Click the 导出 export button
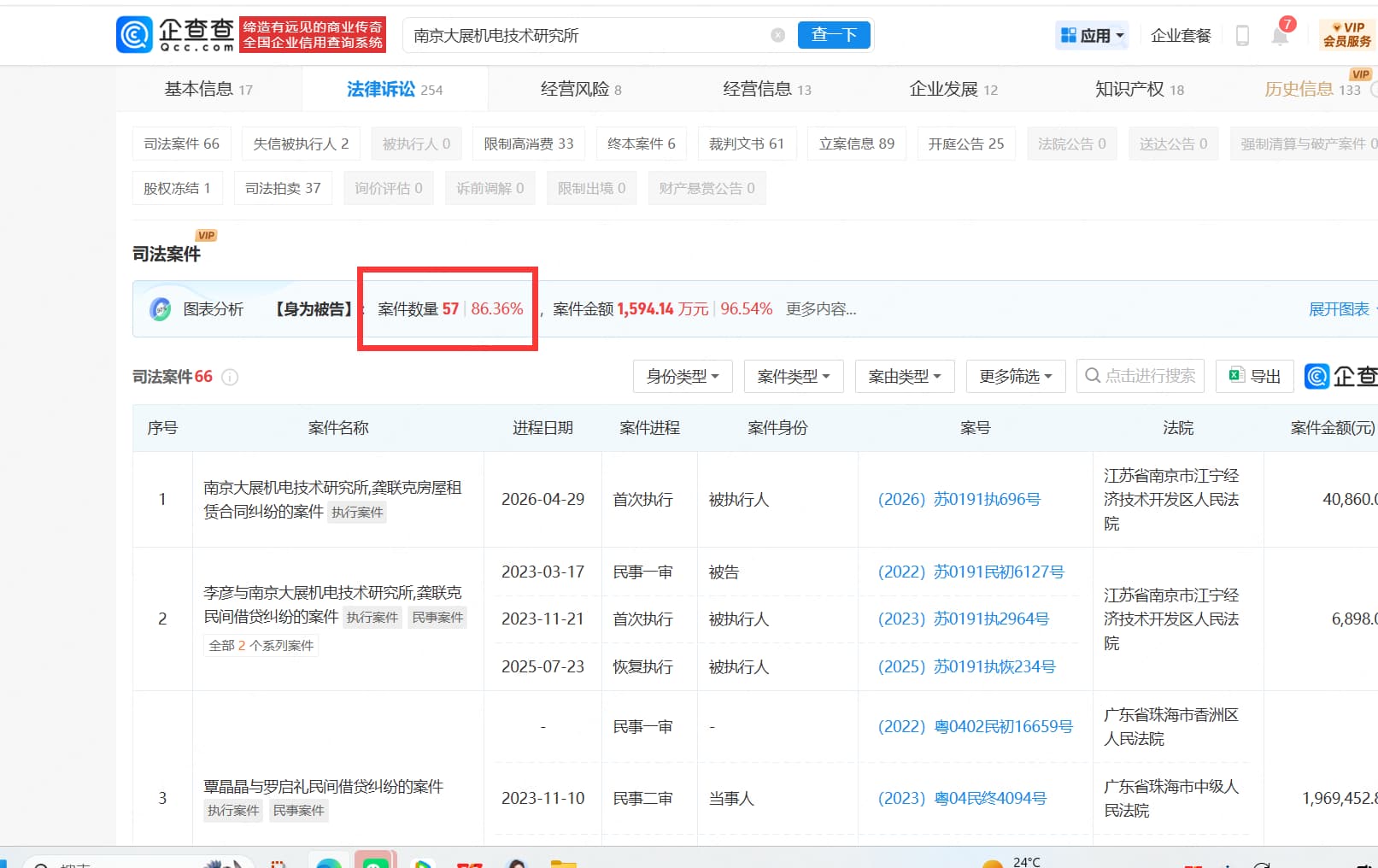 [x=1255, y=376]
